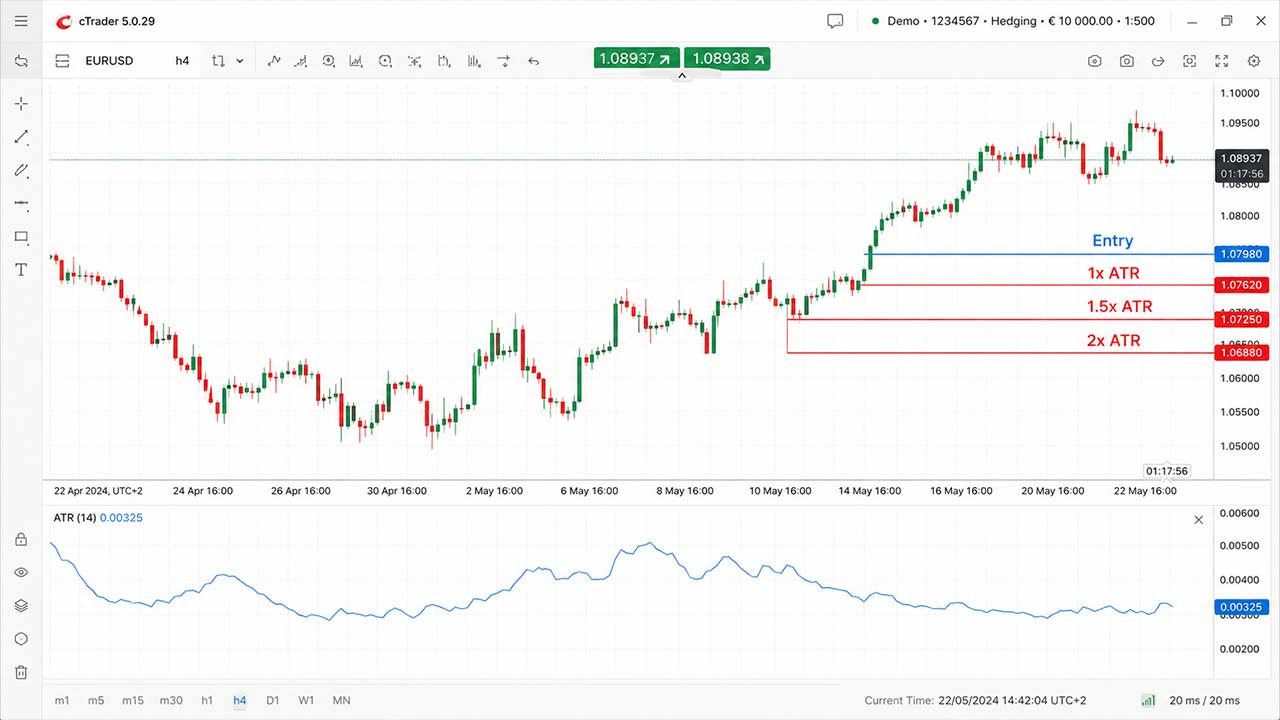The width and height of the screenshot is (1280, 720).
Task: Enter fullscreen with the expand arrows icon
Action: click(1221, 61)
